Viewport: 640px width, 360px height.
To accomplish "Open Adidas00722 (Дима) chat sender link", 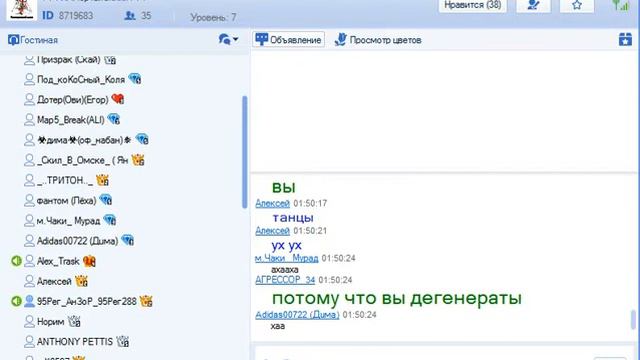I will pyautogui.click(x=297, y=315).
